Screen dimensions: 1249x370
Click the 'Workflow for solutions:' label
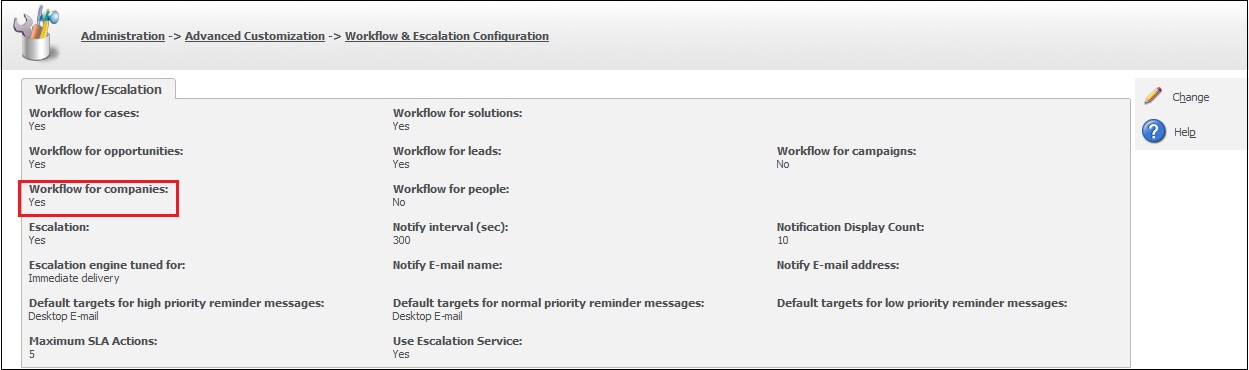click(x=458, y=113)
